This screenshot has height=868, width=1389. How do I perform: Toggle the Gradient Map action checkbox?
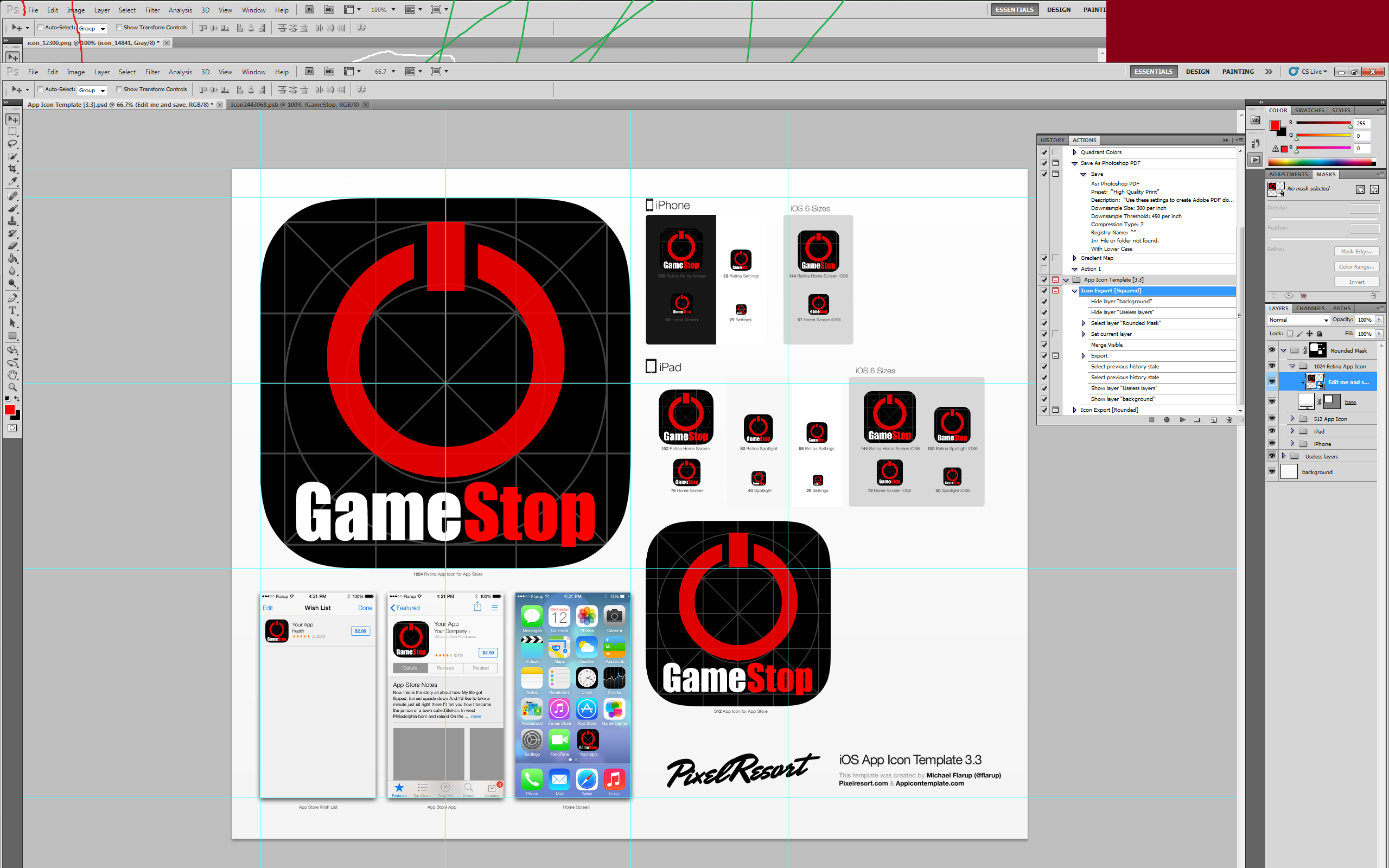pyautogui.click(x=1044, y=258)
